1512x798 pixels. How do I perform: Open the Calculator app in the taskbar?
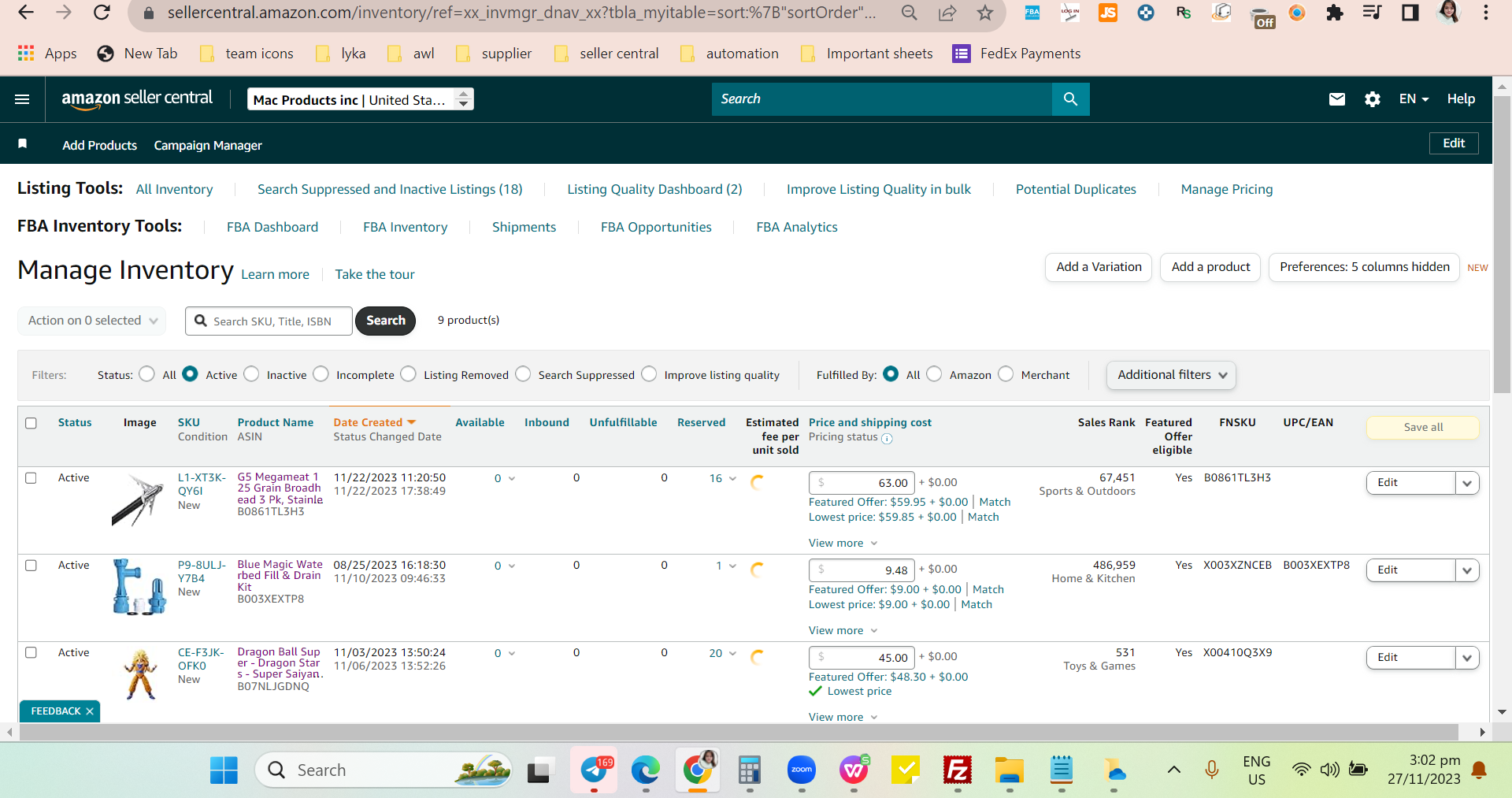[x=749, y=770]
